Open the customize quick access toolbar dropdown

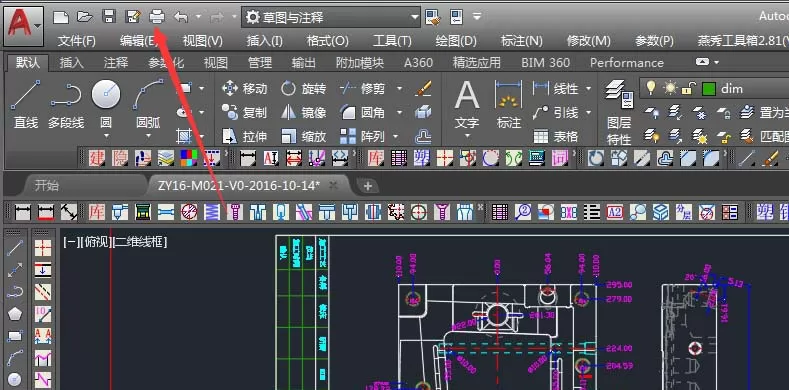[x=477, y=17]
